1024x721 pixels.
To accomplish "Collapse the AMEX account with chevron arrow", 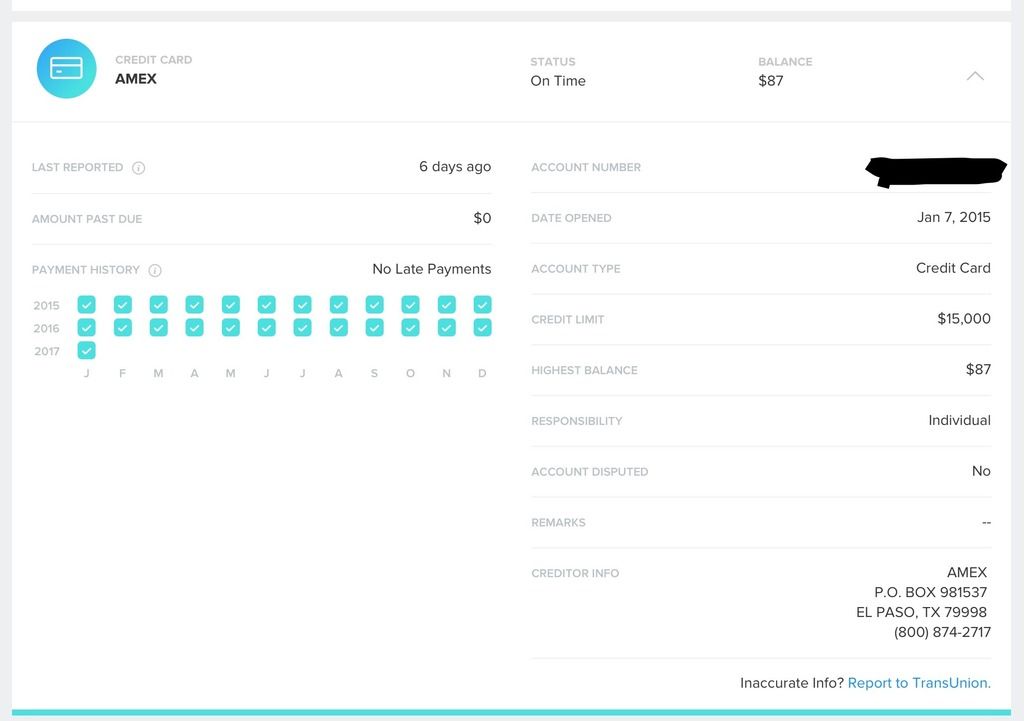I will click(974, 76).
